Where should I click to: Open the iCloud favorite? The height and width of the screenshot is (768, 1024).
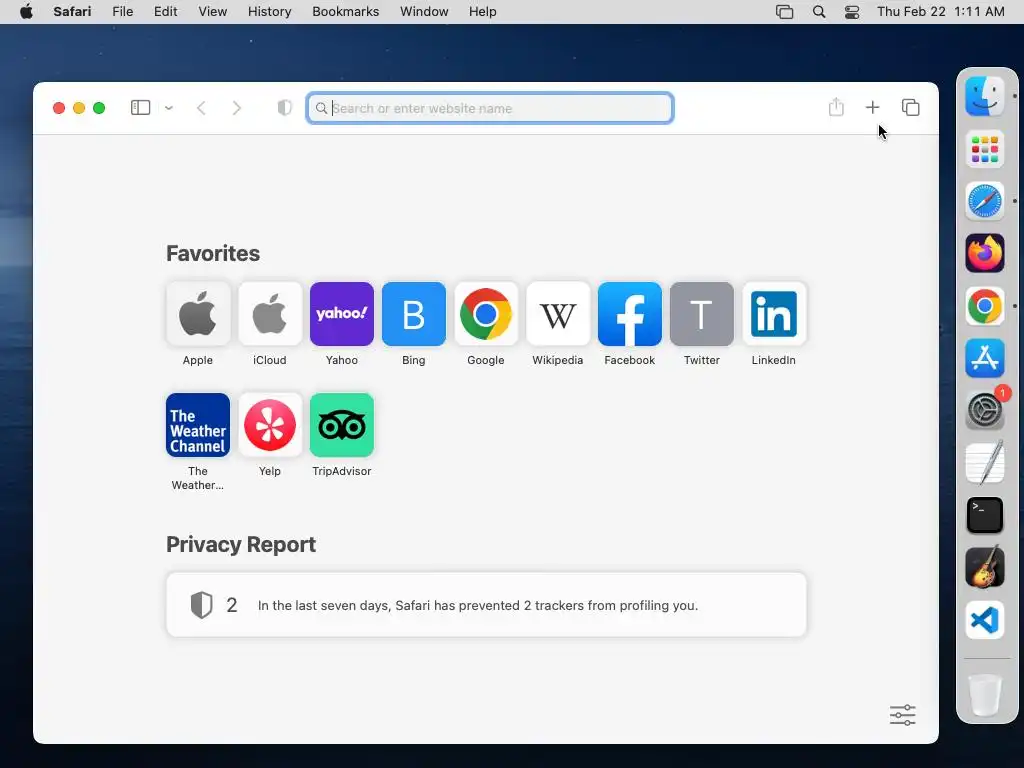click(270, 314)
